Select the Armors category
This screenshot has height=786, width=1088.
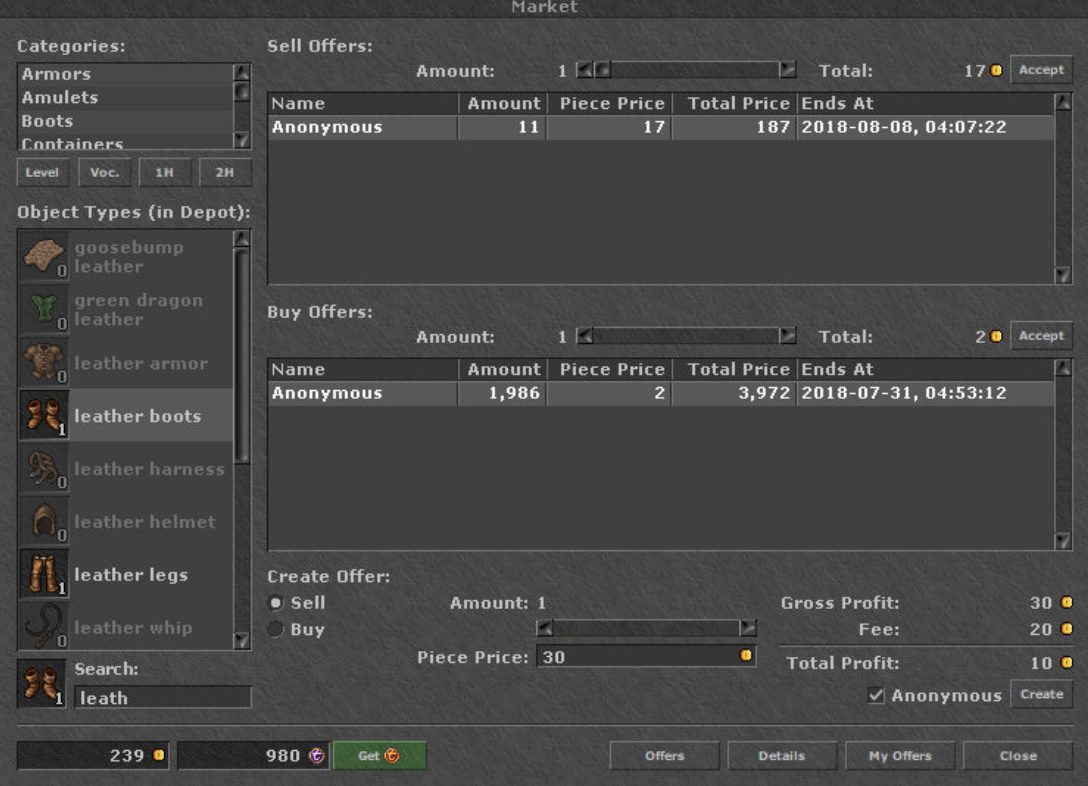point(126,74)
